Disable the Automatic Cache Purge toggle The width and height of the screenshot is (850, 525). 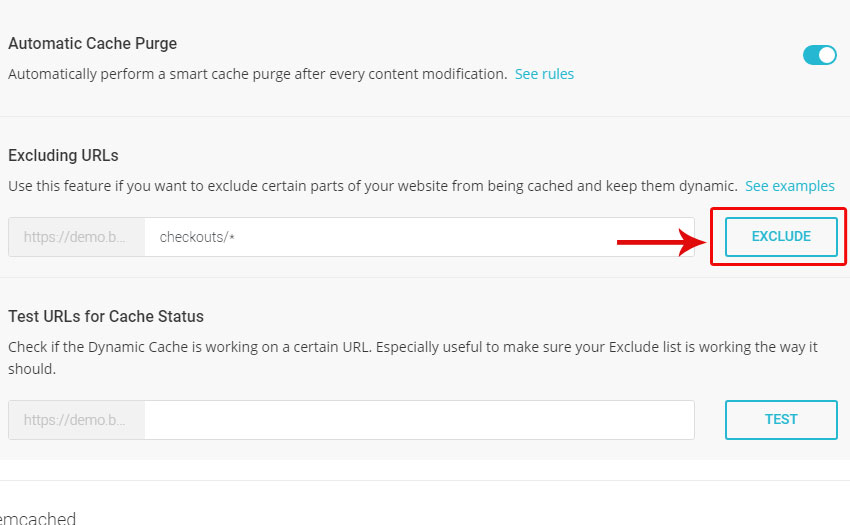(x=820, y=55)
